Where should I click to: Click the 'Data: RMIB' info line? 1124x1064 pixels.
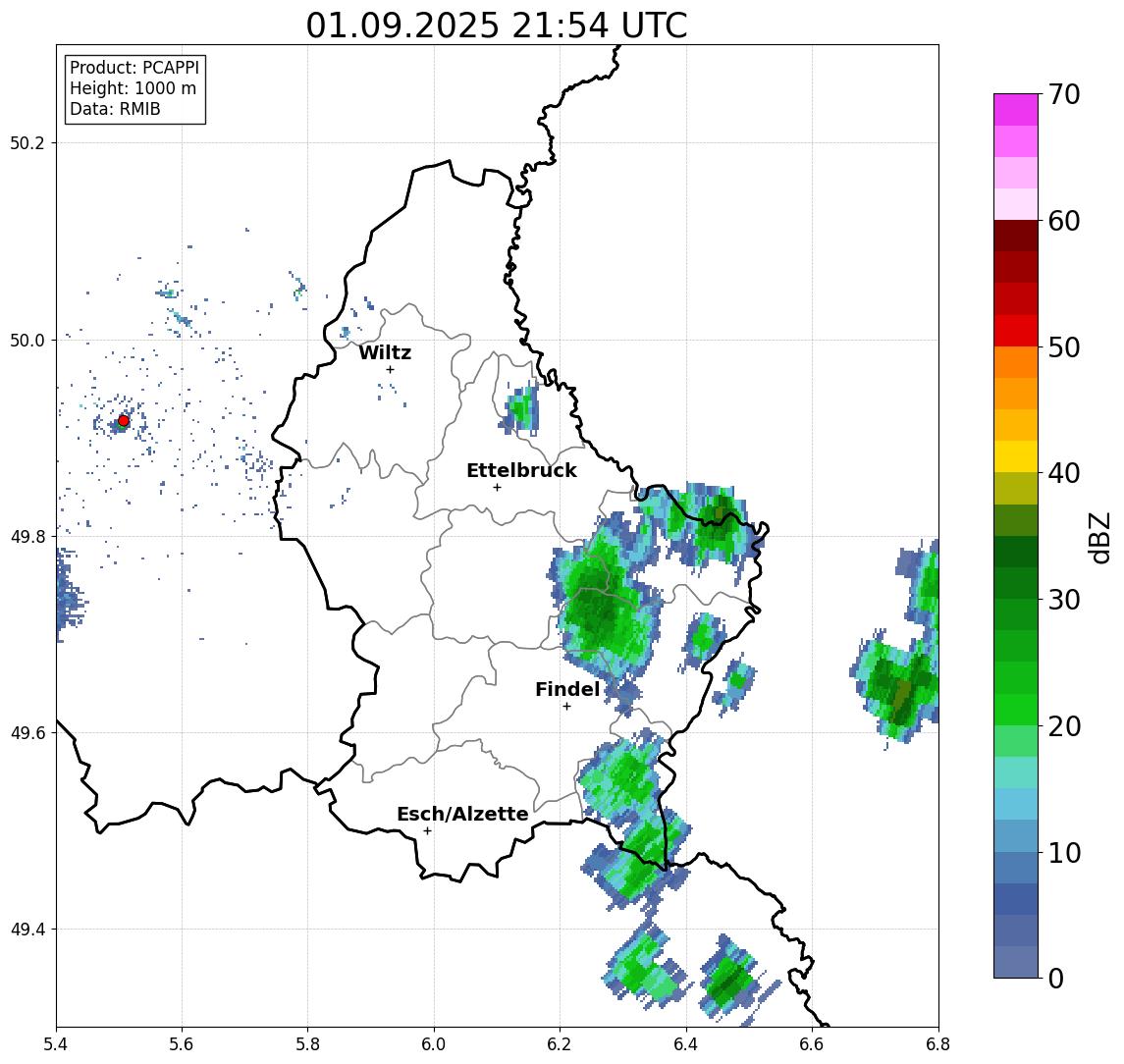click(x=115, y=109)
